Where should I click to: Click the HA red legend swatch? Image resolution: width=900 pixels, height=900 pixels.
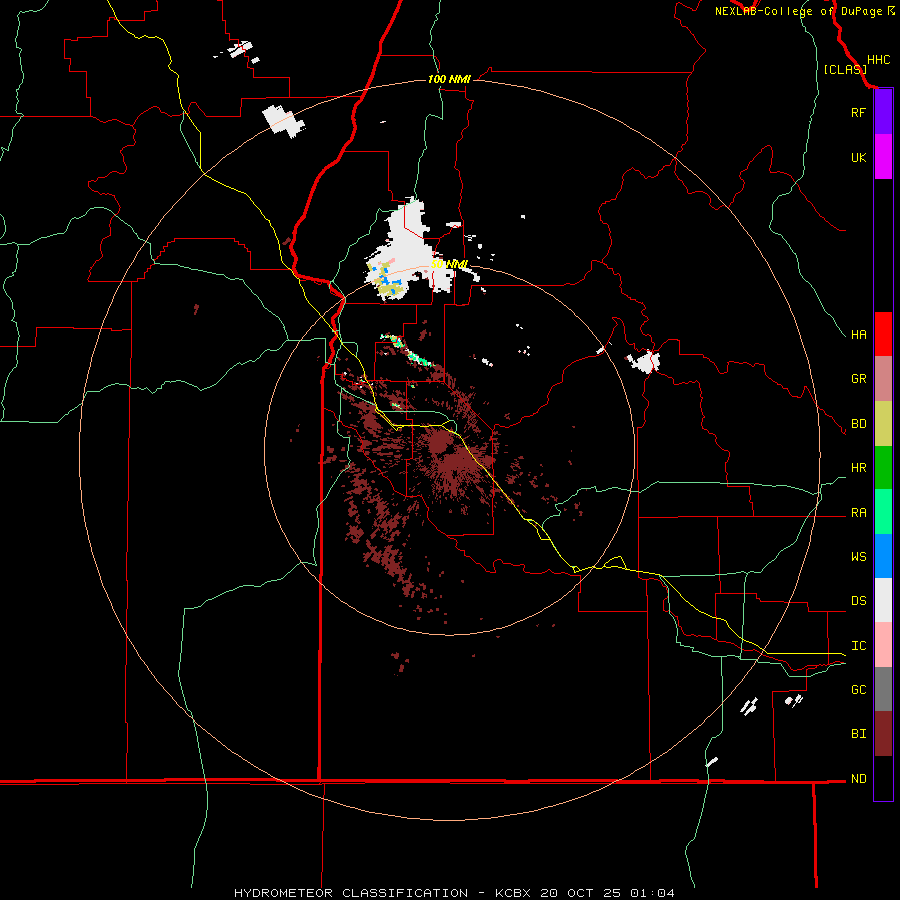(883, 334)
